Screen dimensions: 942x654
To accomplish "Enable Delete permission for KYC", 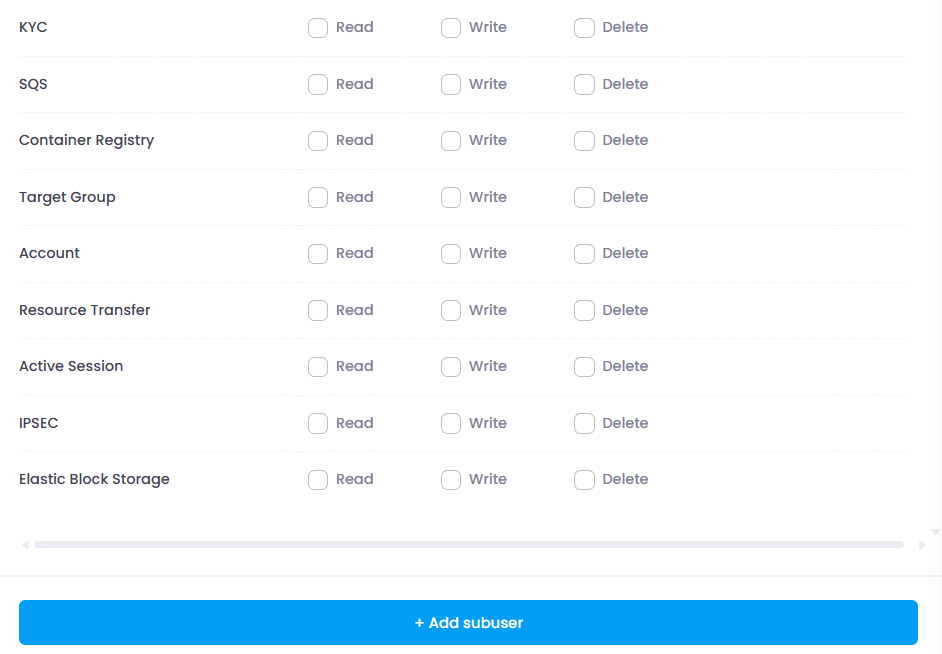I will click(584, 28).
